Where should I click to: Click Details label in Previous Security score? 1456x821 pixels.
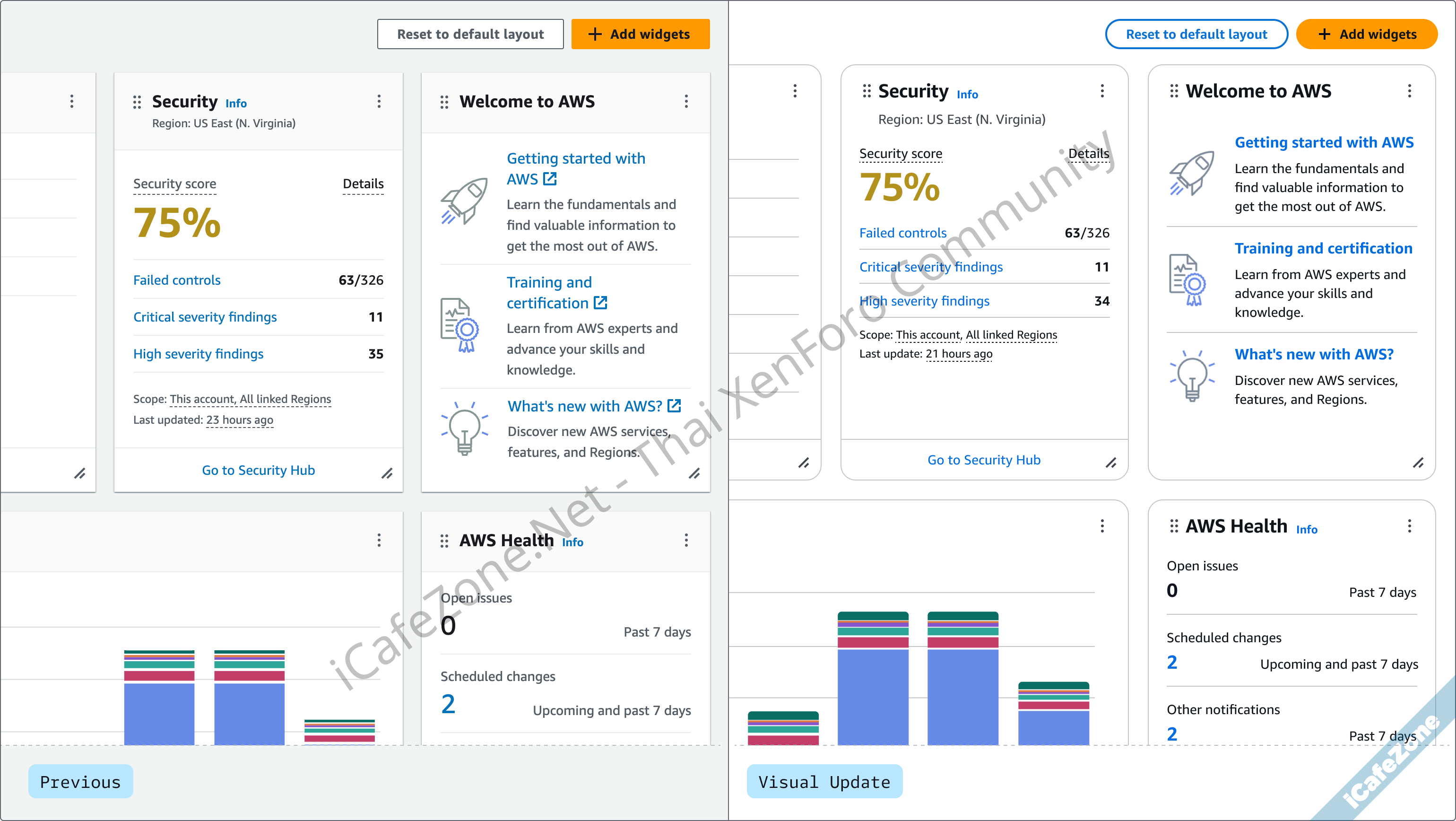[x=363, y=184]
